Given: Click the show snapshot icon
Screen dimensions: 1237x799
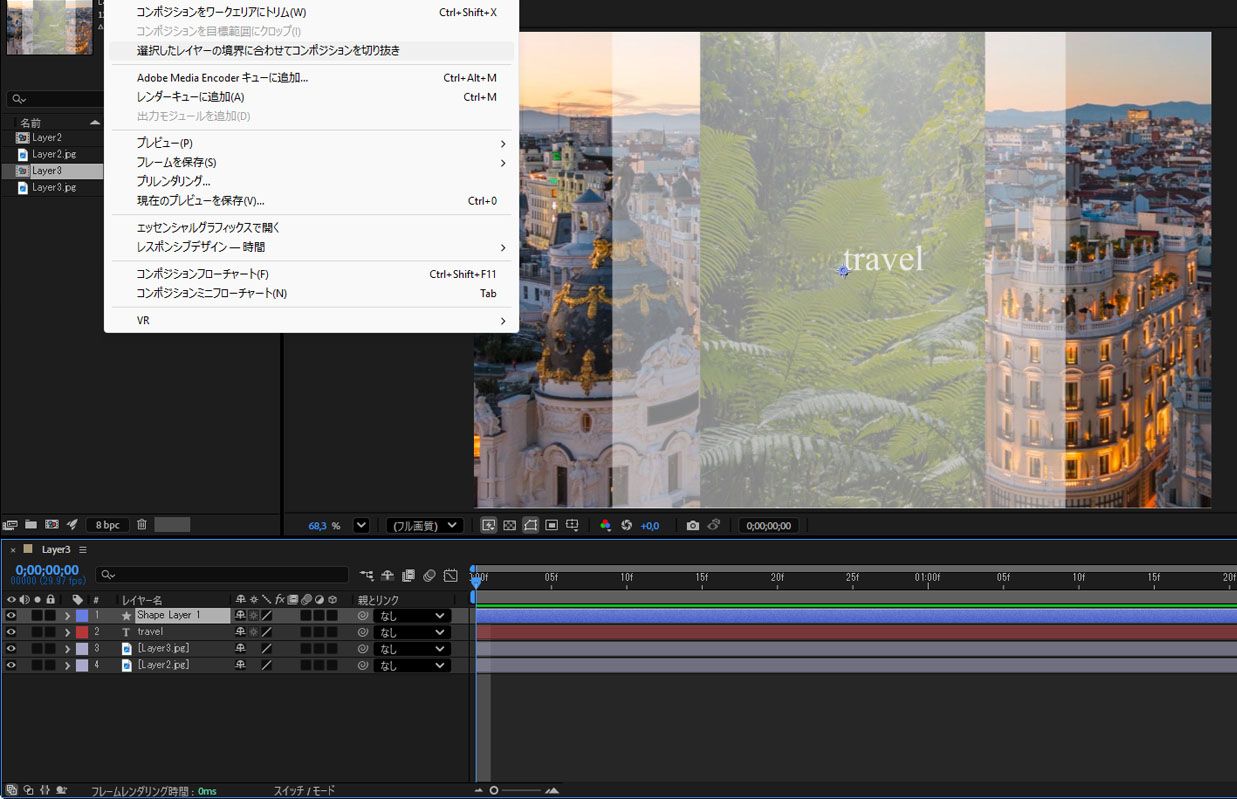Looking at the screenshot, I should pyautogui.click(x=714, y=525).
